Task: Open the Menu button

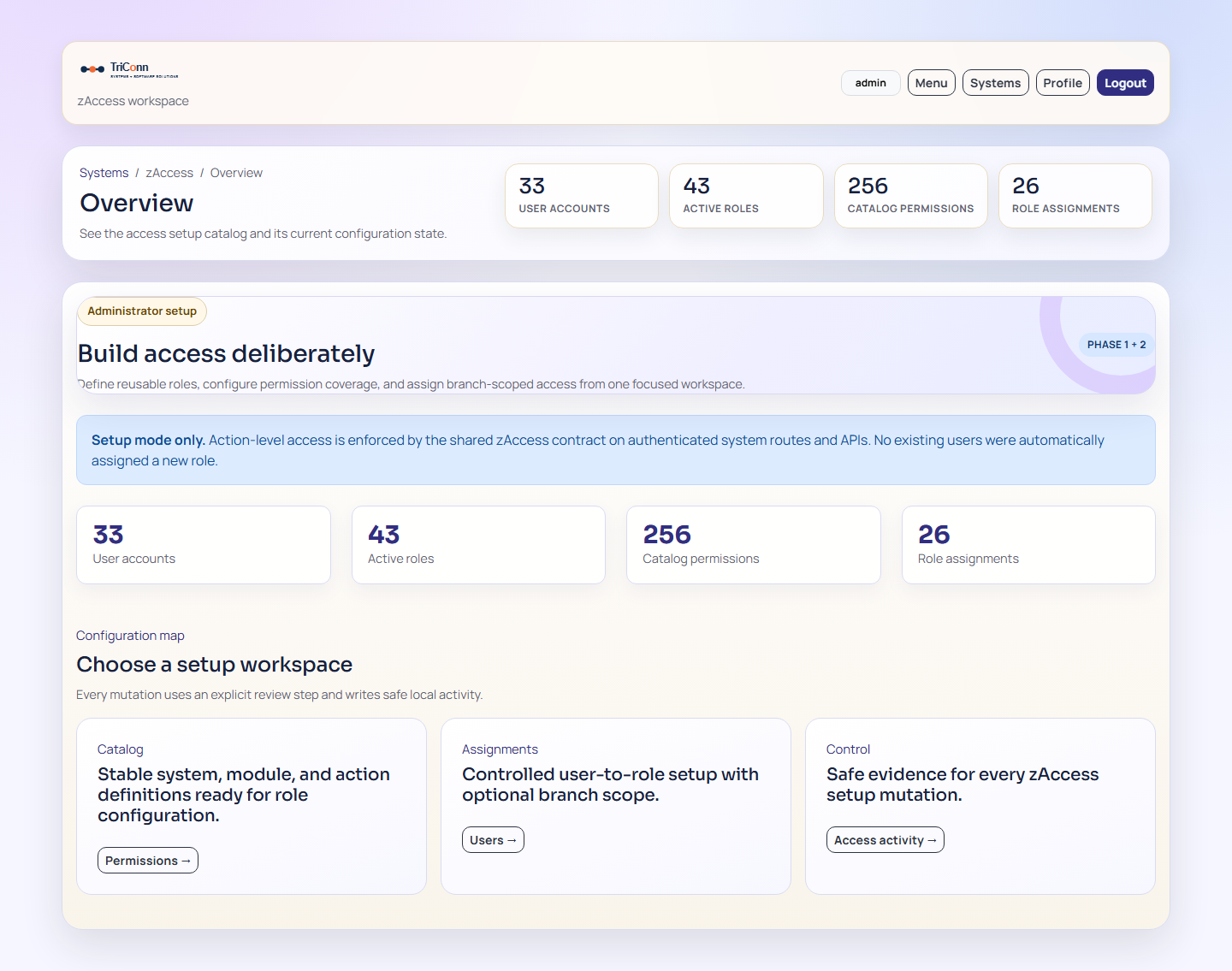Action: [931, 83]
